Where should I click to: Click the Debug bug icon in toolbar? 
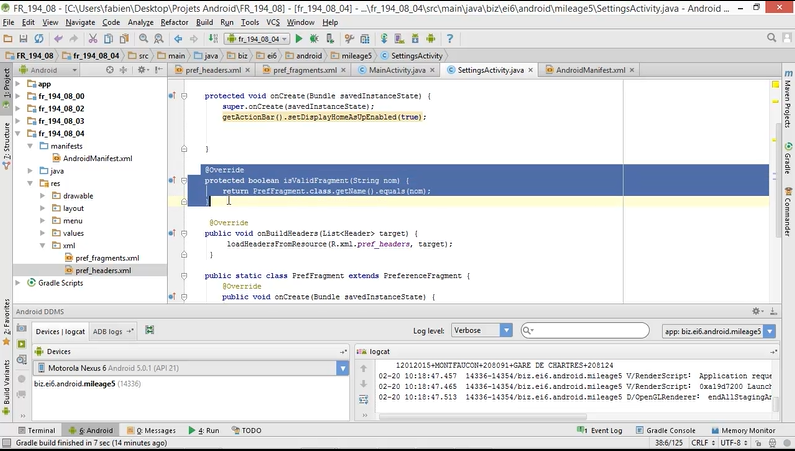coord(314,38)
